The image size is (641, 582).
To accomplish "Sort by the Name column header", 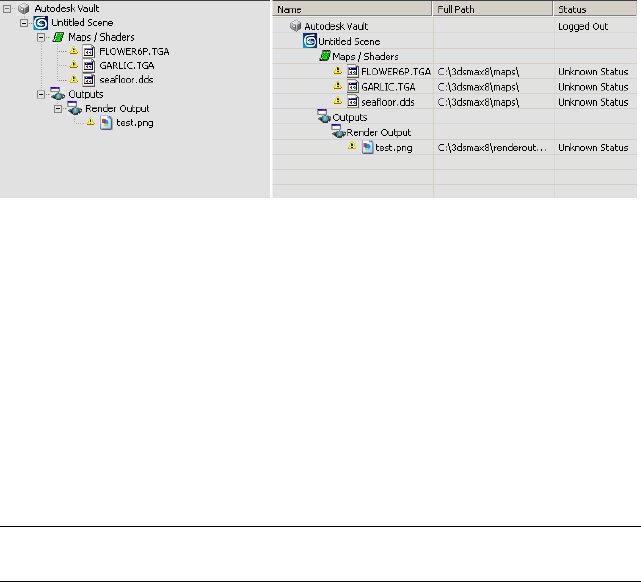I will pos(352,9).
